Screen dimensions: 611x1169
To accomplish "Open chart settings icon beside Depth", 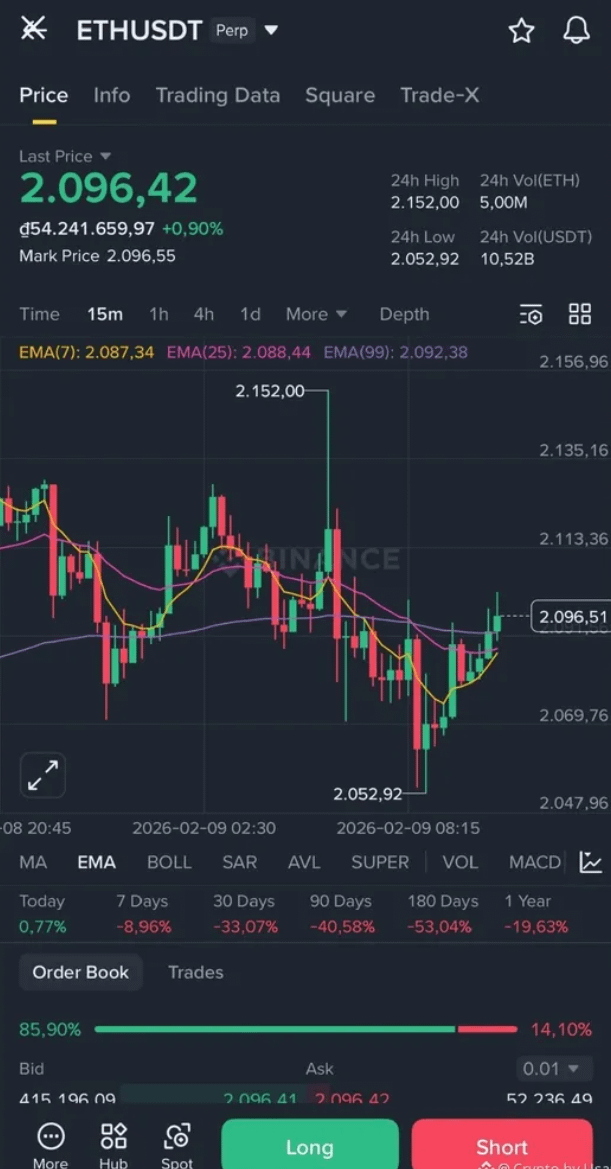I will (x=531, y=315).
